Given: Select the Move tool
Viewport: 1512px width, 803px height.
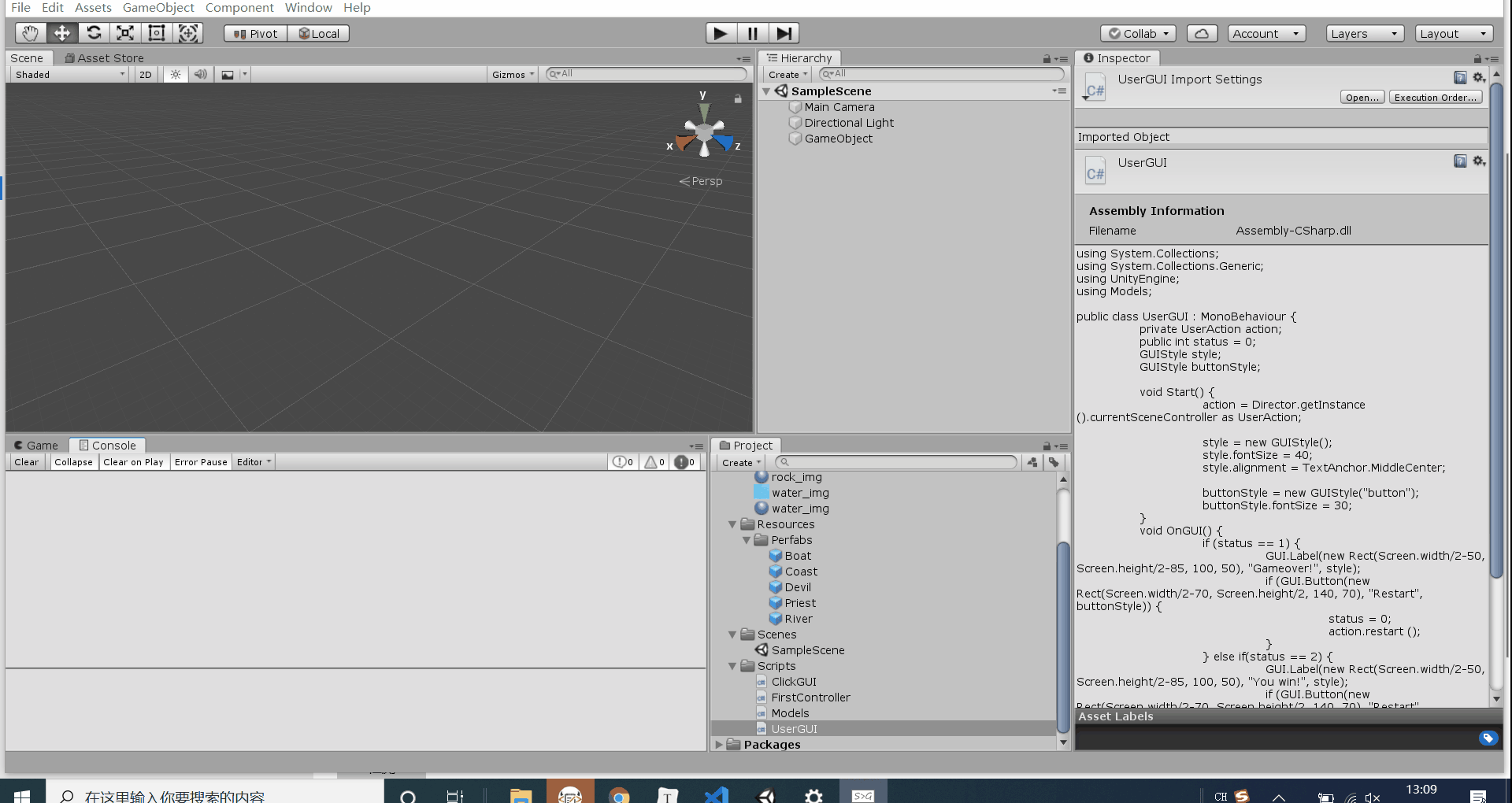Looking at the screenshot, I should (61, 33).
